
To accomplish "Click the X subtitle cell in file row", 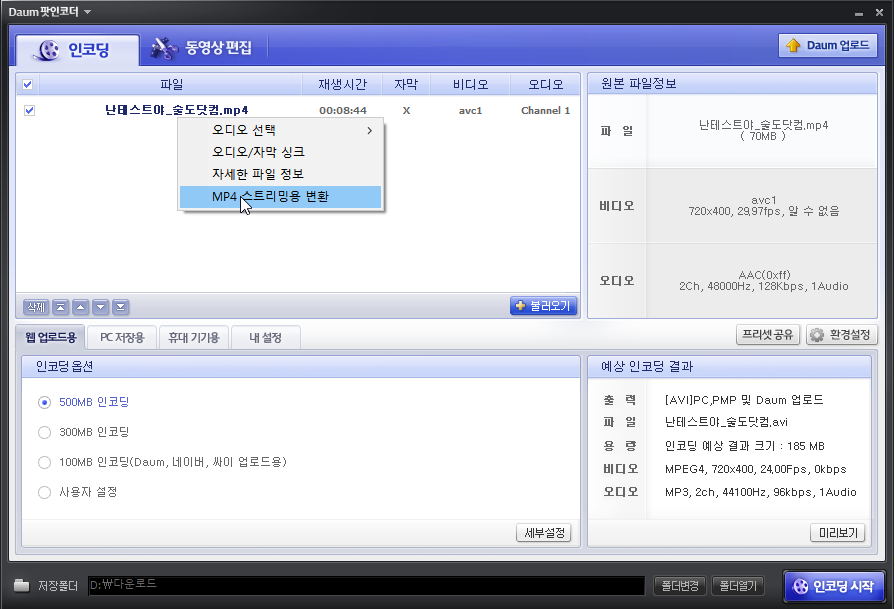I will coord(406,110).
